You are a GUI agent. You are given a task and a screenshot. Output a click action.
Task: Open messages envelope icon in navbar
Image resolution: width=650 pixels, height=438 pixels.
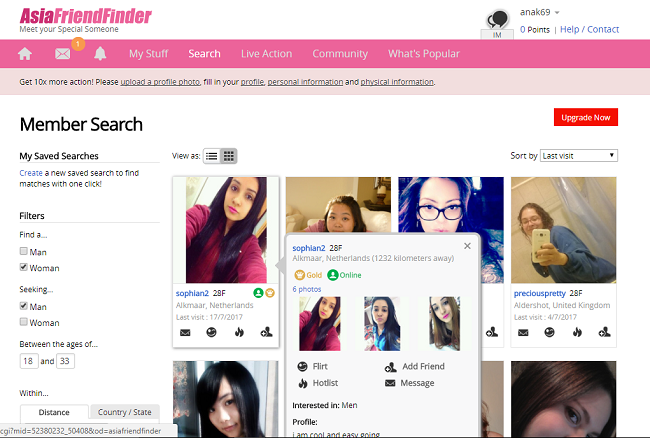point(63,53)
